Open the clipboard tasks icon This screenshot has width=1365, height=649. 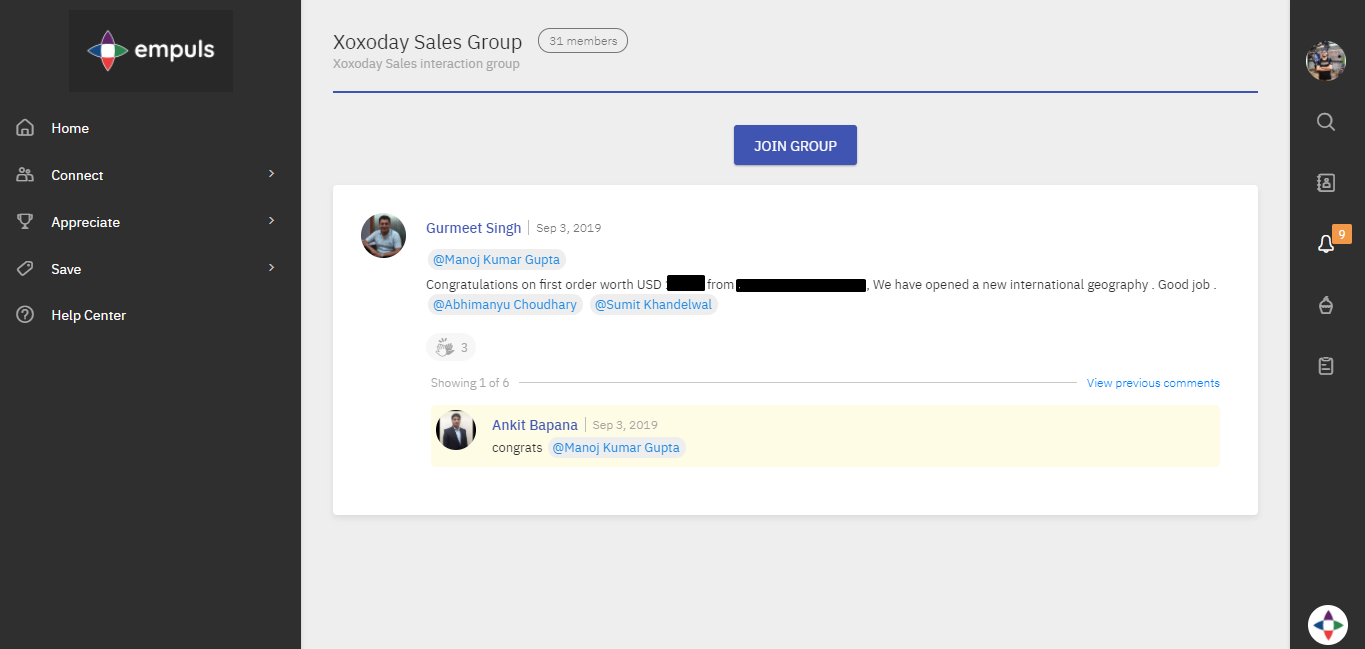click(1326, 366)
